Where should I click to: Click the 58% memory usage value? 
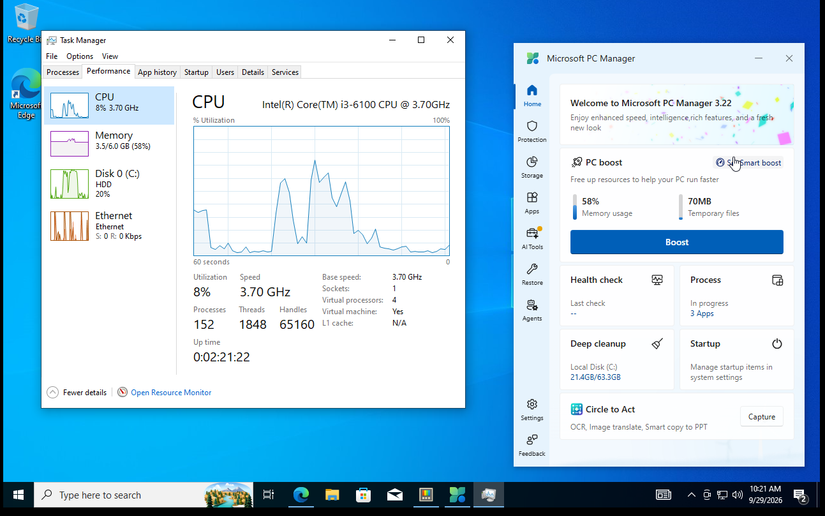click(x=590, y=201)
